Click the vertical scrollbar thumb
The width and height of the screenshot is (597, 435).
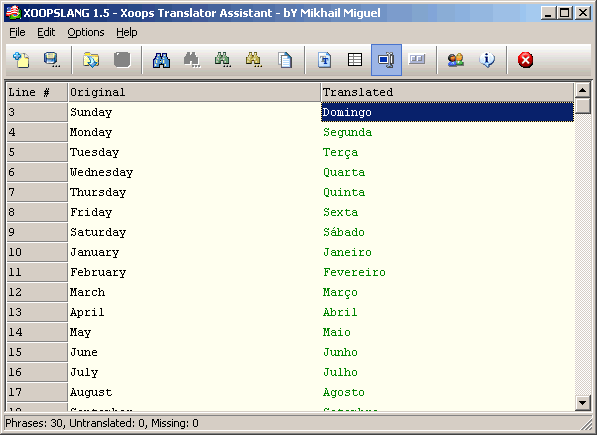pyautogui.click(x=583, y=105)
